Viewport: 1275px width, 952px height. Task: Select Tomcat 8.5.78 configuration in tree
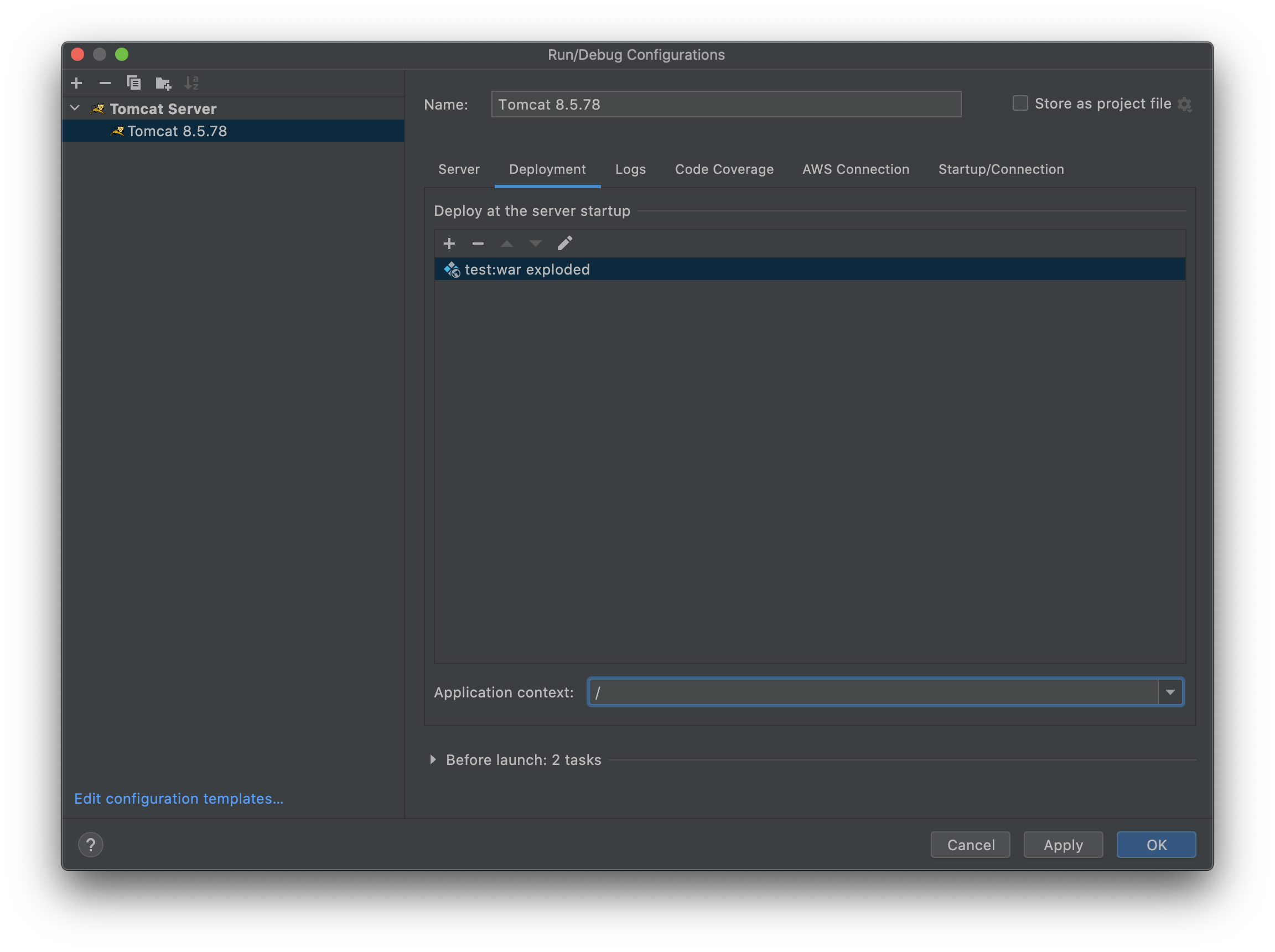tap(177, 131)
